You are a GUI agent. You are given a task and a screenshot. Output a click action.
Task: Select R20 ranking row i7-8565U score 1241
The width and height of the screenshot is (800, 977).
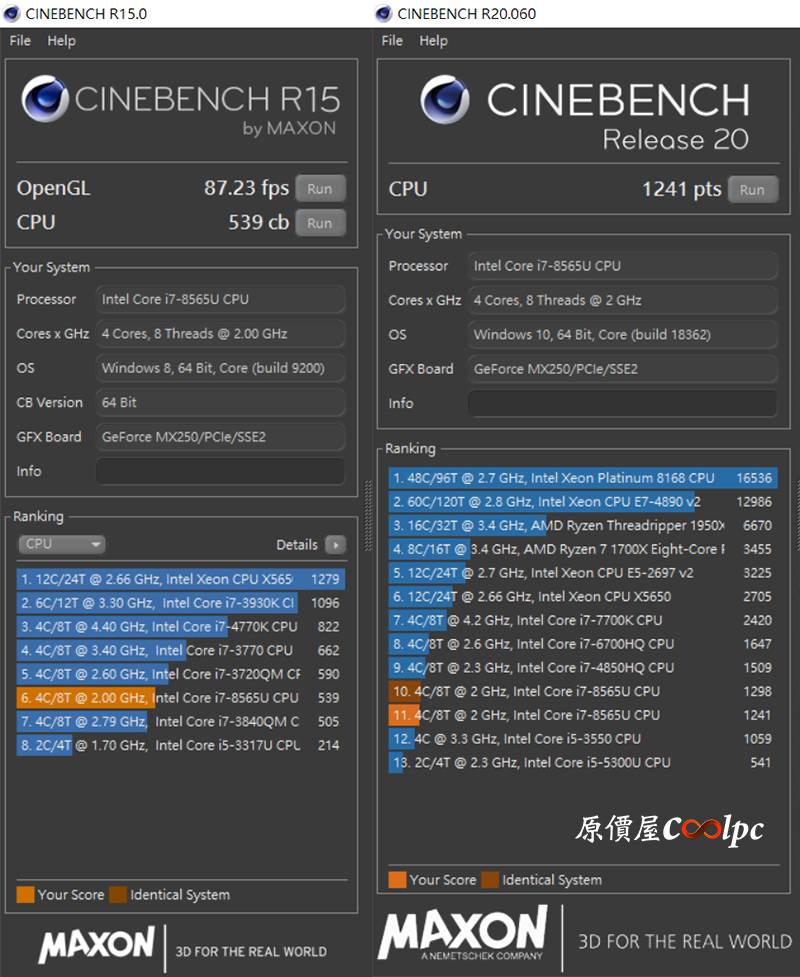pyautogui.click(x=583, y=715)
